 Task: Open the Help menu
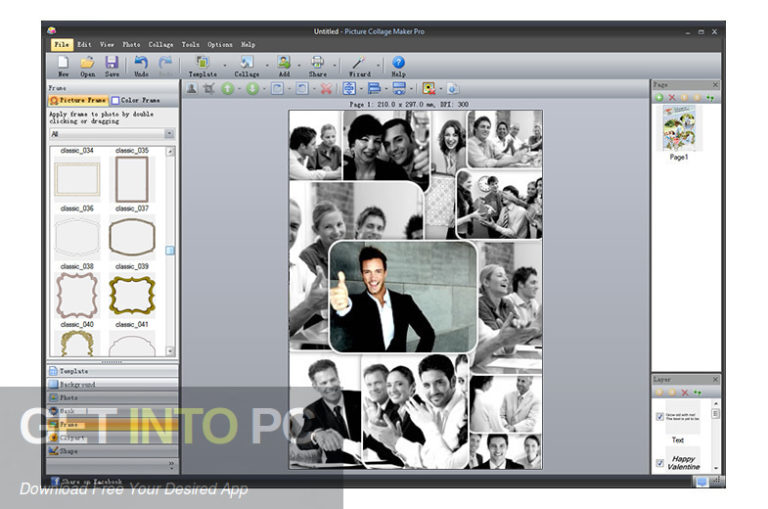(248, 45)
